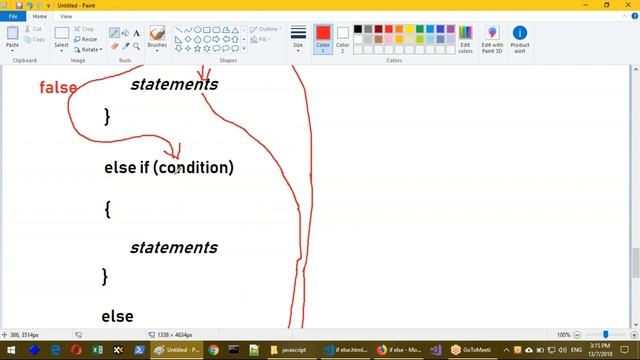Viewport: 640px width, 360px height.
Task: Click the Cut scissors button
Action: click(33, 29)
